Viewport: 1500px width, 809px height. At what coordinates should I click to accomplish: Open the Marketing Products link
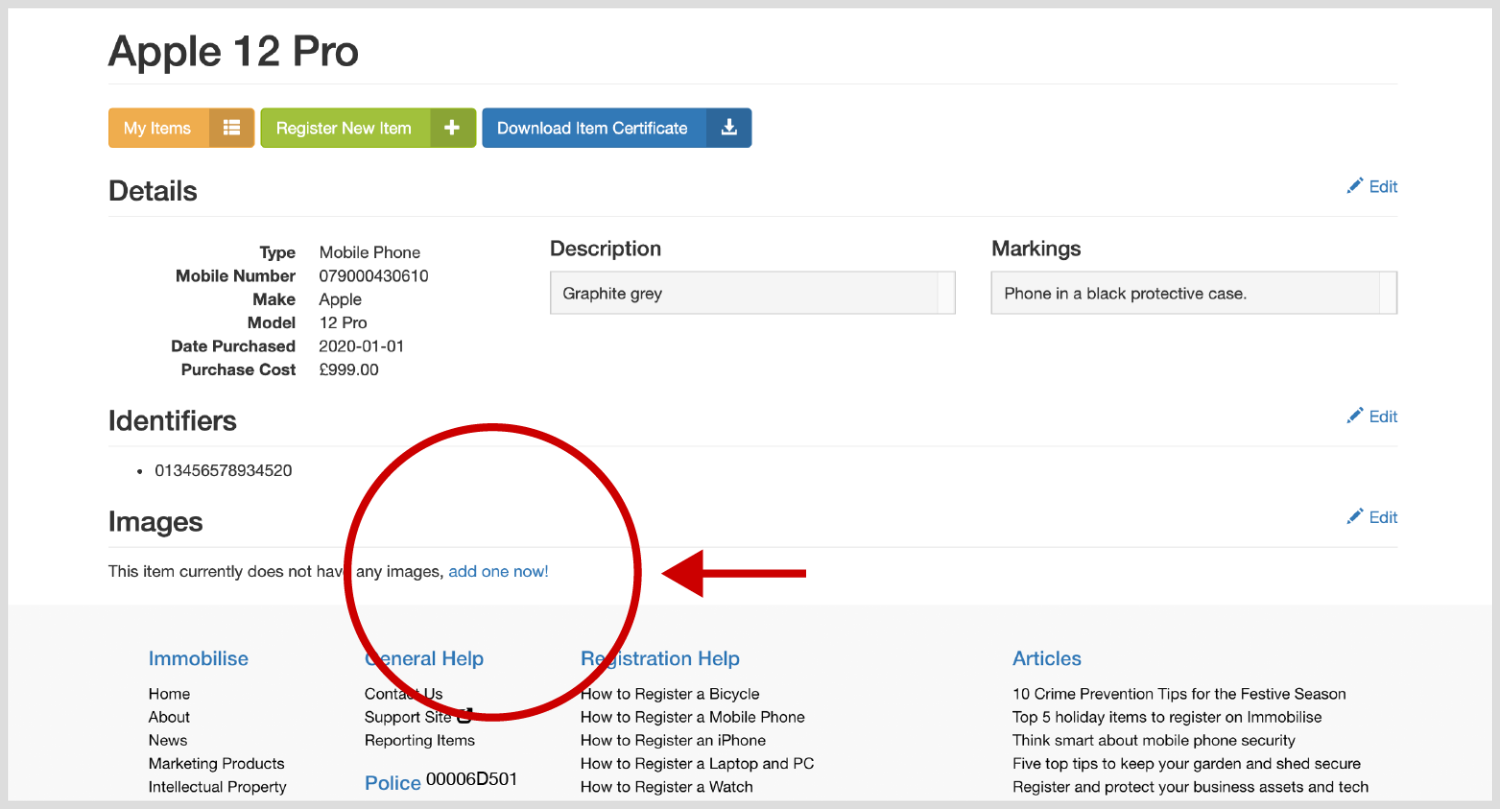(216, 763)
